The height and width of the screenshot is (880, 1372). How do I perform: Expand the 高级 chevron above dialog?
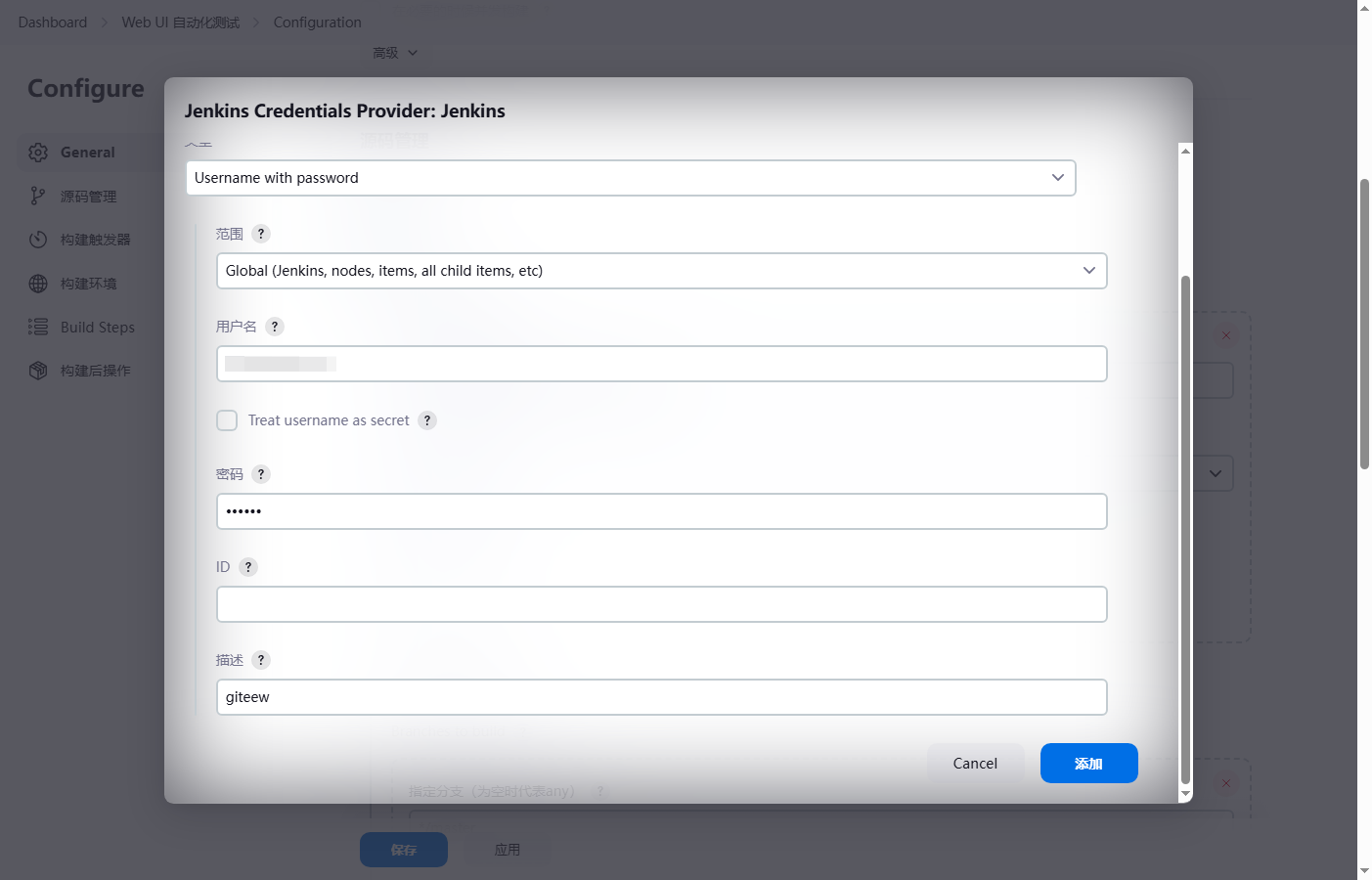413,53
